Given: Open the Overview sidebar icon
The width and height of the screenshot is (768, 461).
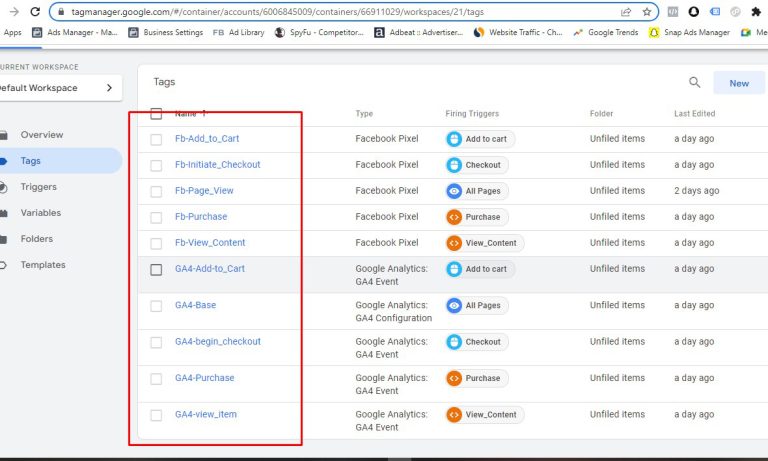Looking at the screenshot, I should 4,135.
